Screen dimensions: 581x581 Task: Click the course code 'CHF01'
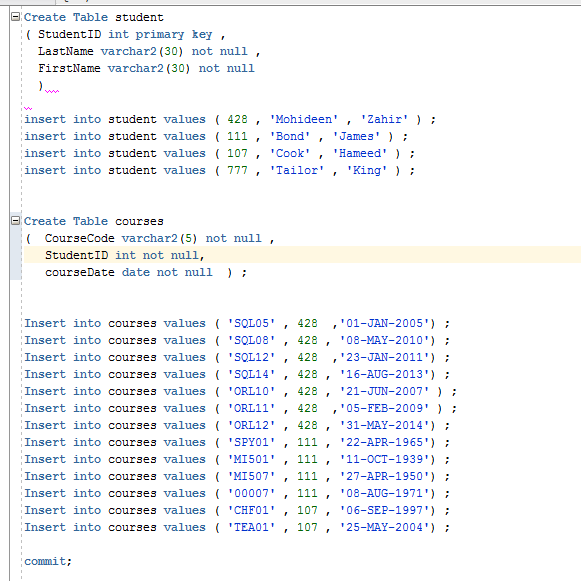pyautogui.click(x=251, y=511)
